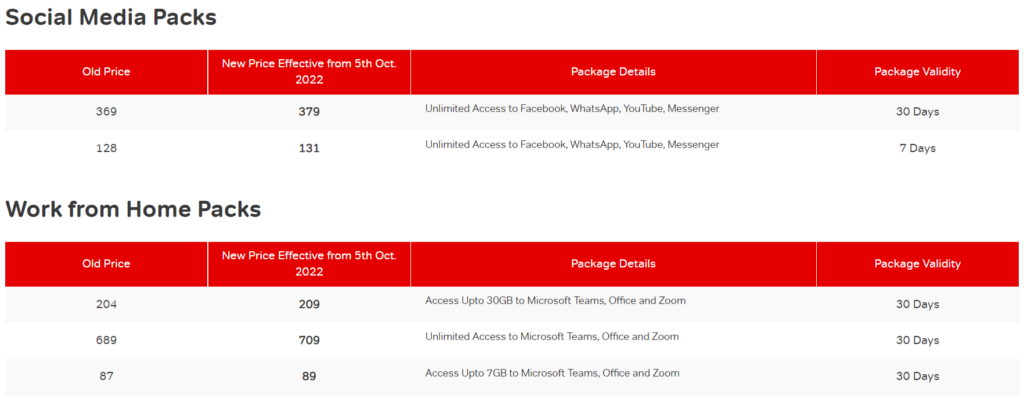The width and height of the screenshot is (1024, 409).
Task: Click new price 209 cell
Action: tap(309, 304)
